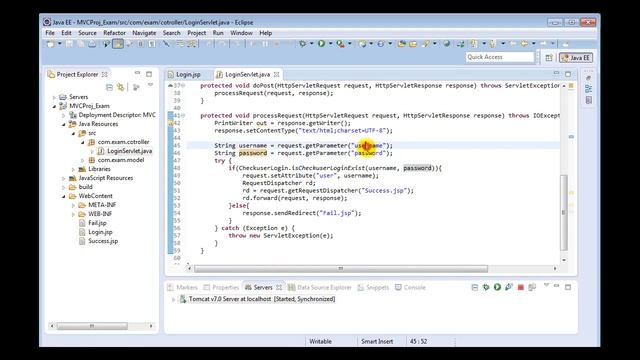The height and width of the screenshot is (360, 640).
Task: Minimize the editor area with its minimize icon
Action: coord(556,73)
